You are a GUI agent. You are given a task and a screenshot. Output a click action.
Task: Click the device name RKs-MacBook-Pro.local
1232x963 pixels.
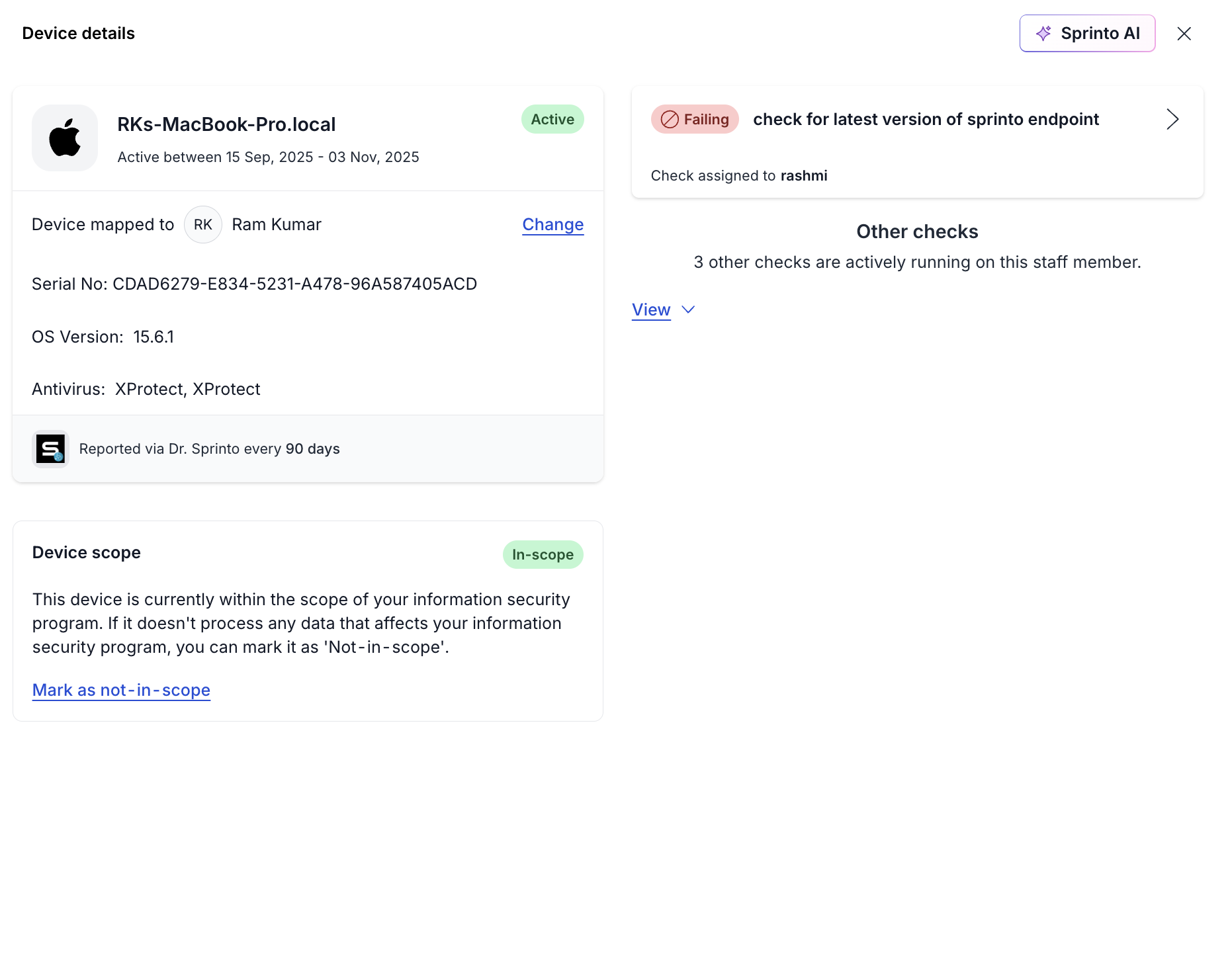coord(226,124)
